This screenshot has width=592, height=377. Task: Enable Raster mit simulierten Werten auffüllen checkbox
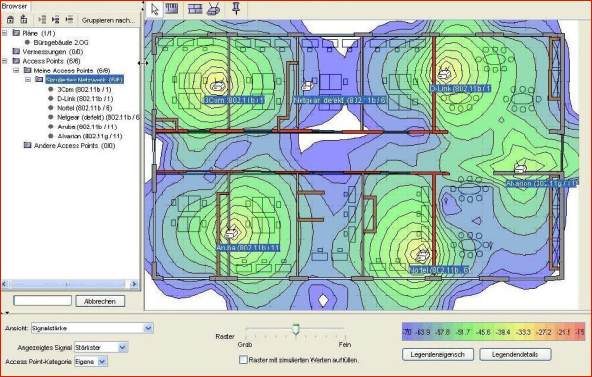point(244,360)
